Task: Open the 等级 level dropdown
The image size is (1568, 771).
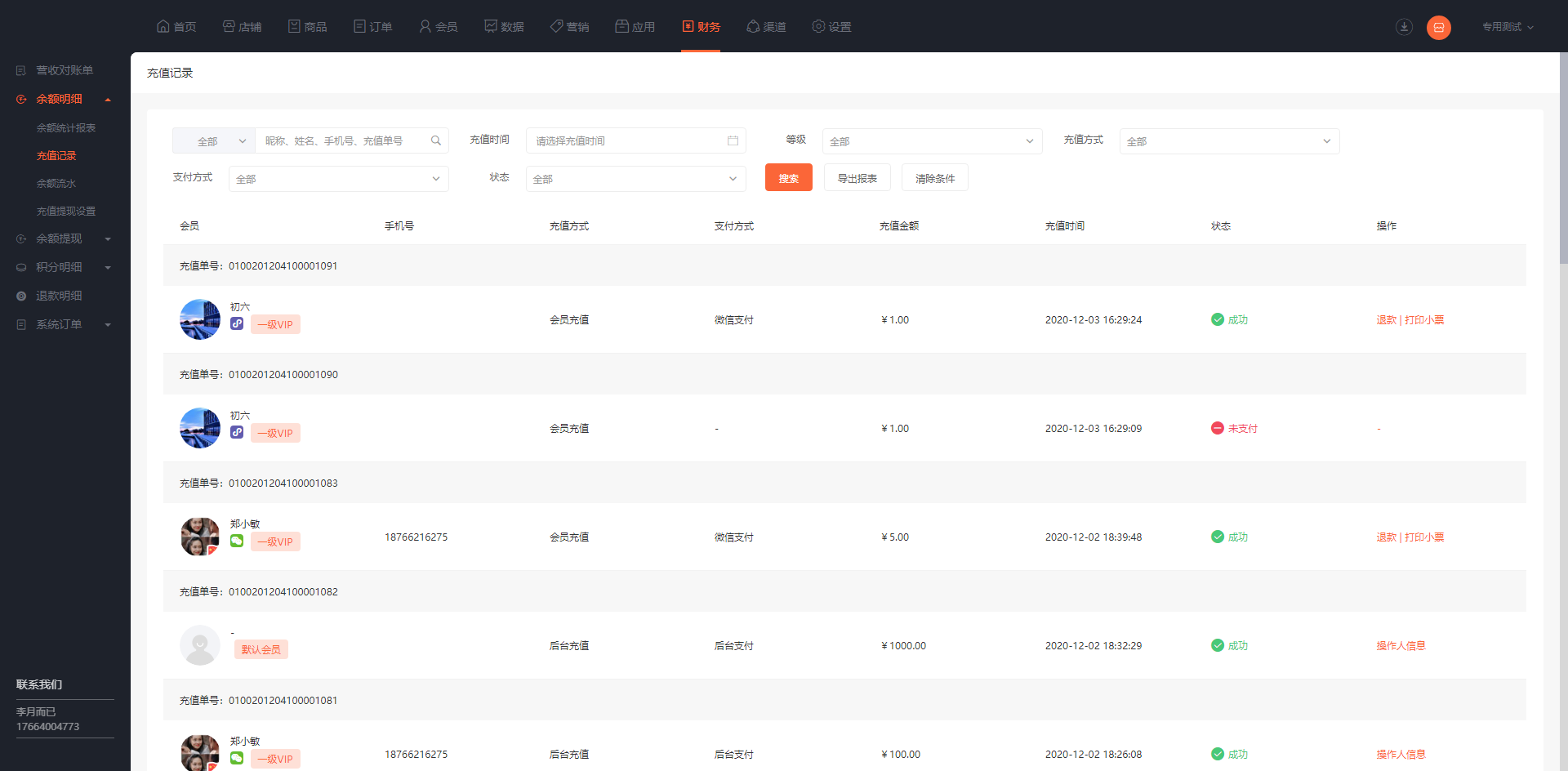Action: pos(932,141)
